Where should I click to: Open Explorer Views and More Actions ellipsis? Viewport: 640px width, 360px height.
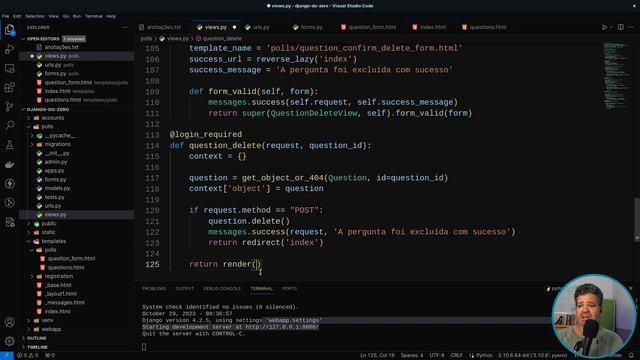click(125, 27)
